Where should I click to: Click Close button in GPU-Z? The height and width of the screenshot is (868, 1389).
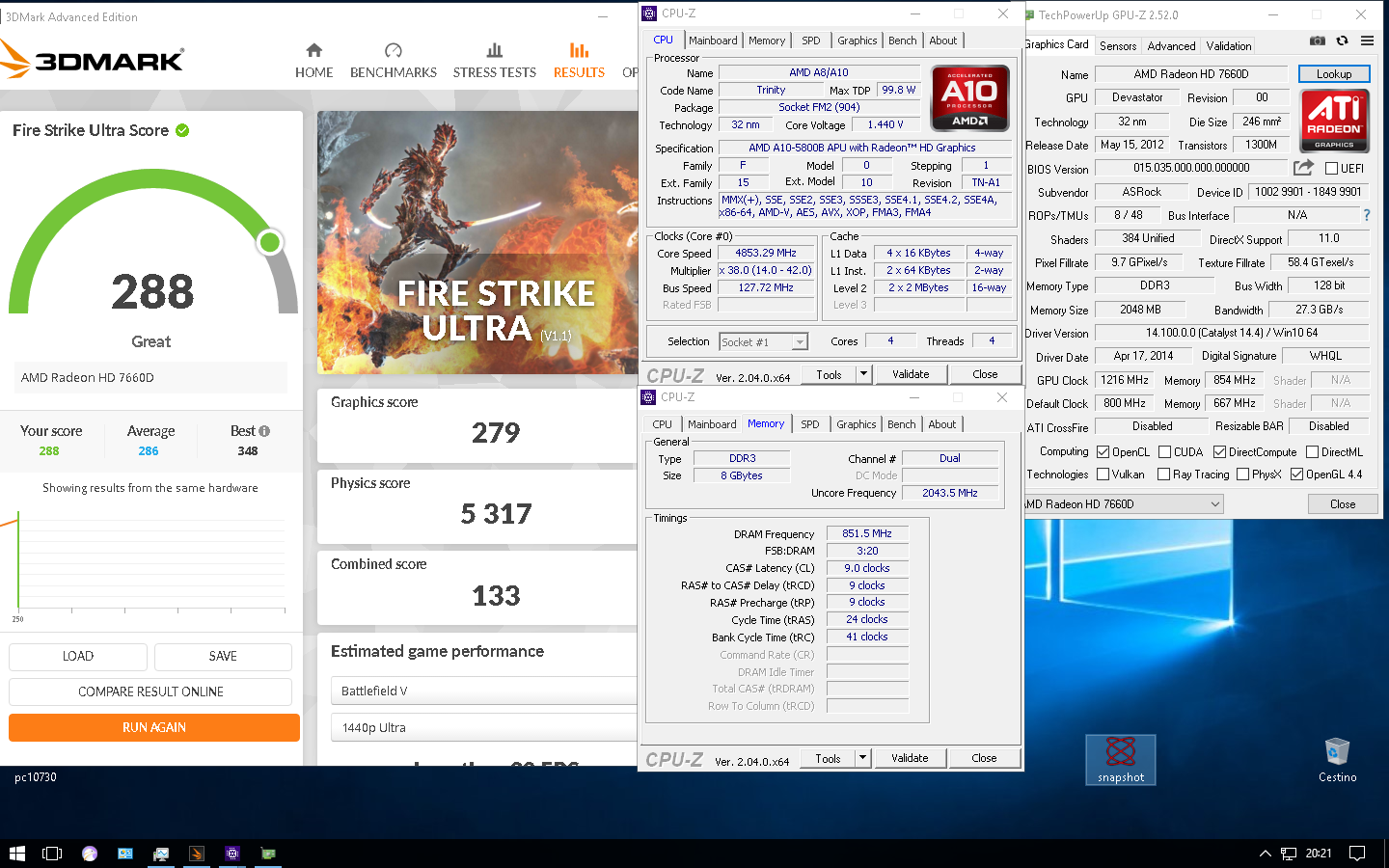[1343, 503]
